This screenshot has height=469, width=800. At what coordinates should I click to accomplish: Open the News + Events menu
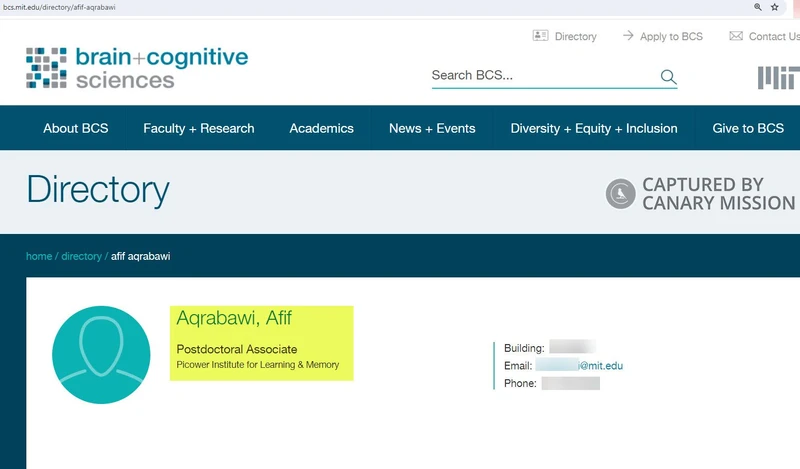point(432,128)
